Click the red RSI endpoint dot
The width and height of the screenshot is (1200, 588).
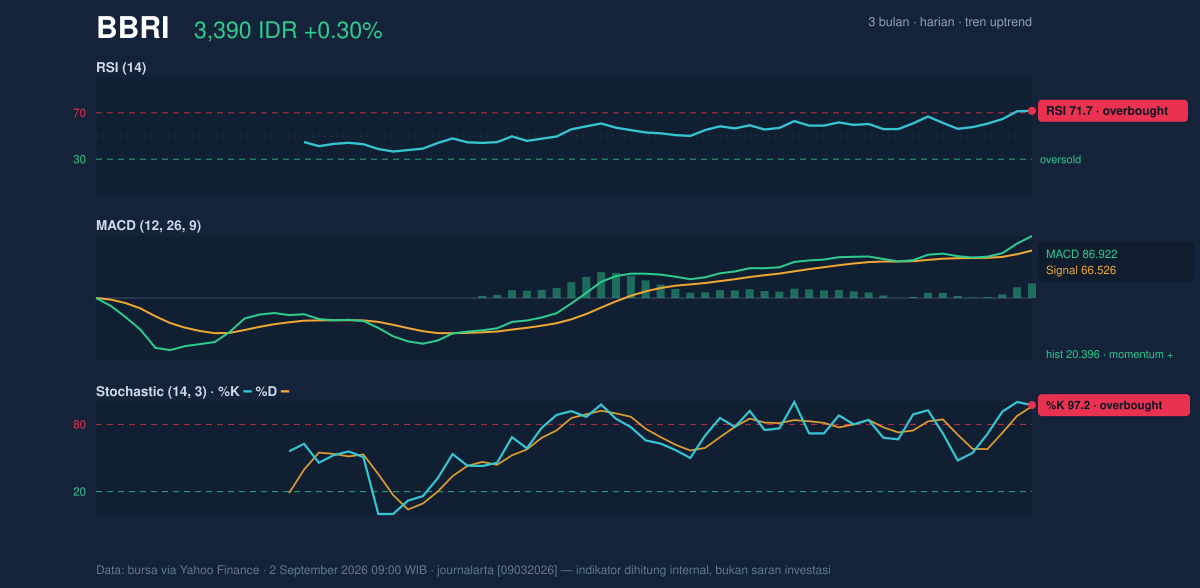[1032, 111]
